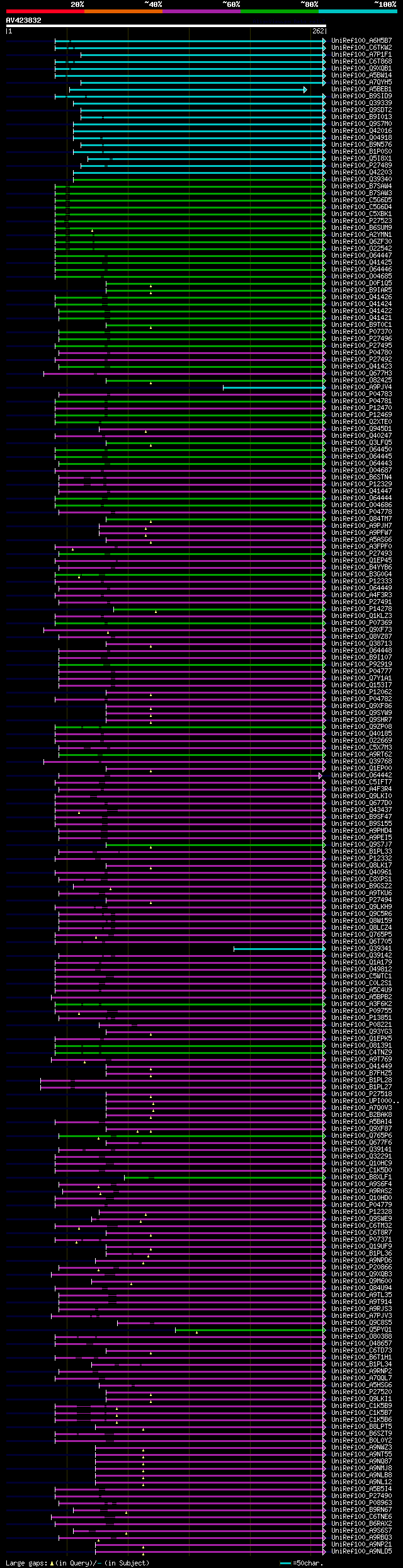
Task: Pick the red ~20% identity legend segment
Action: [45, 11]
